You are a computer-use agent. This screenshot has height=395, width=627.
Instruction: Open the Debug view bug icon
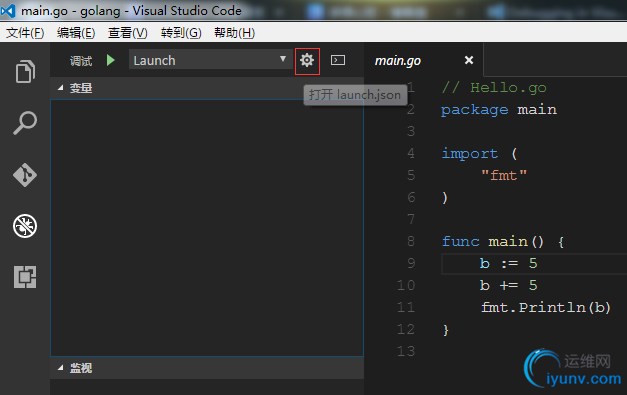point(25,226)
